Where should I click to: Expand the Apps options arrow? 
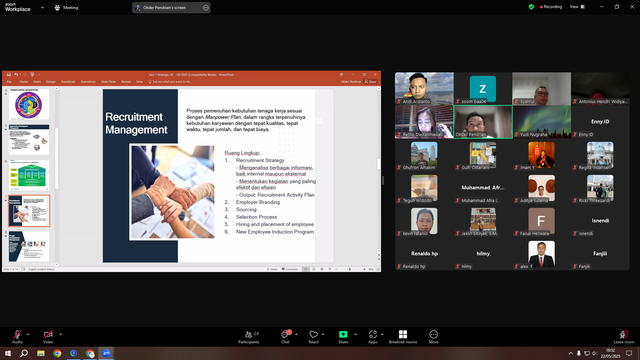click(x=382, y=334)
